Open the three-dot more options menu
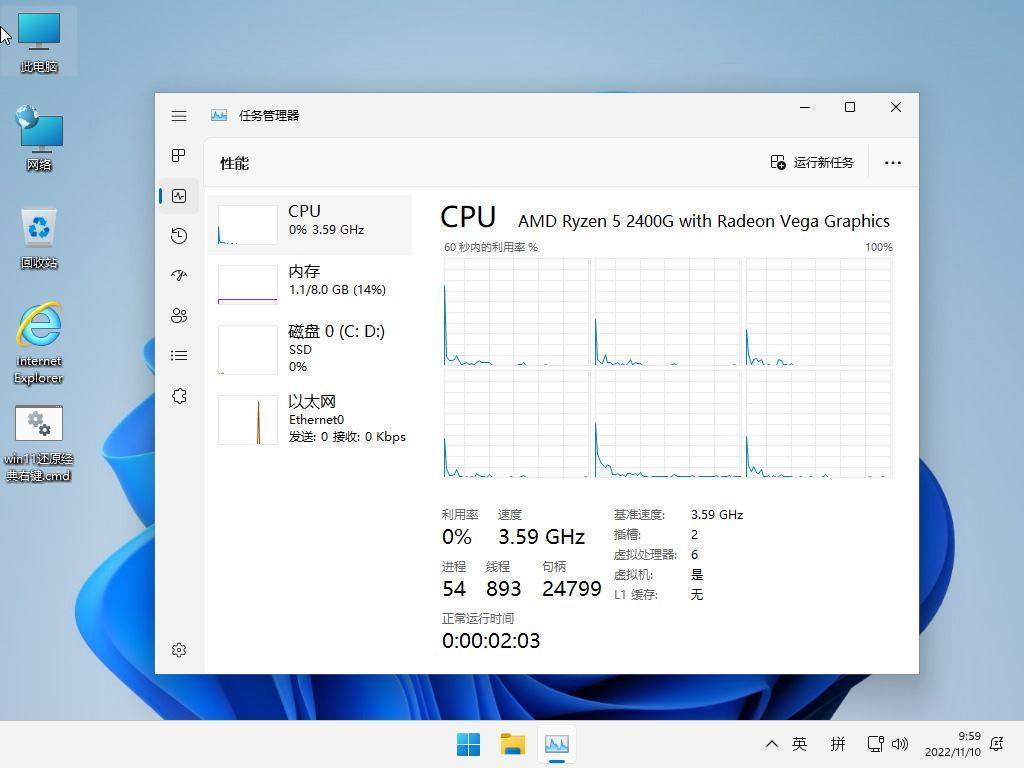 (x=893, y=163)
